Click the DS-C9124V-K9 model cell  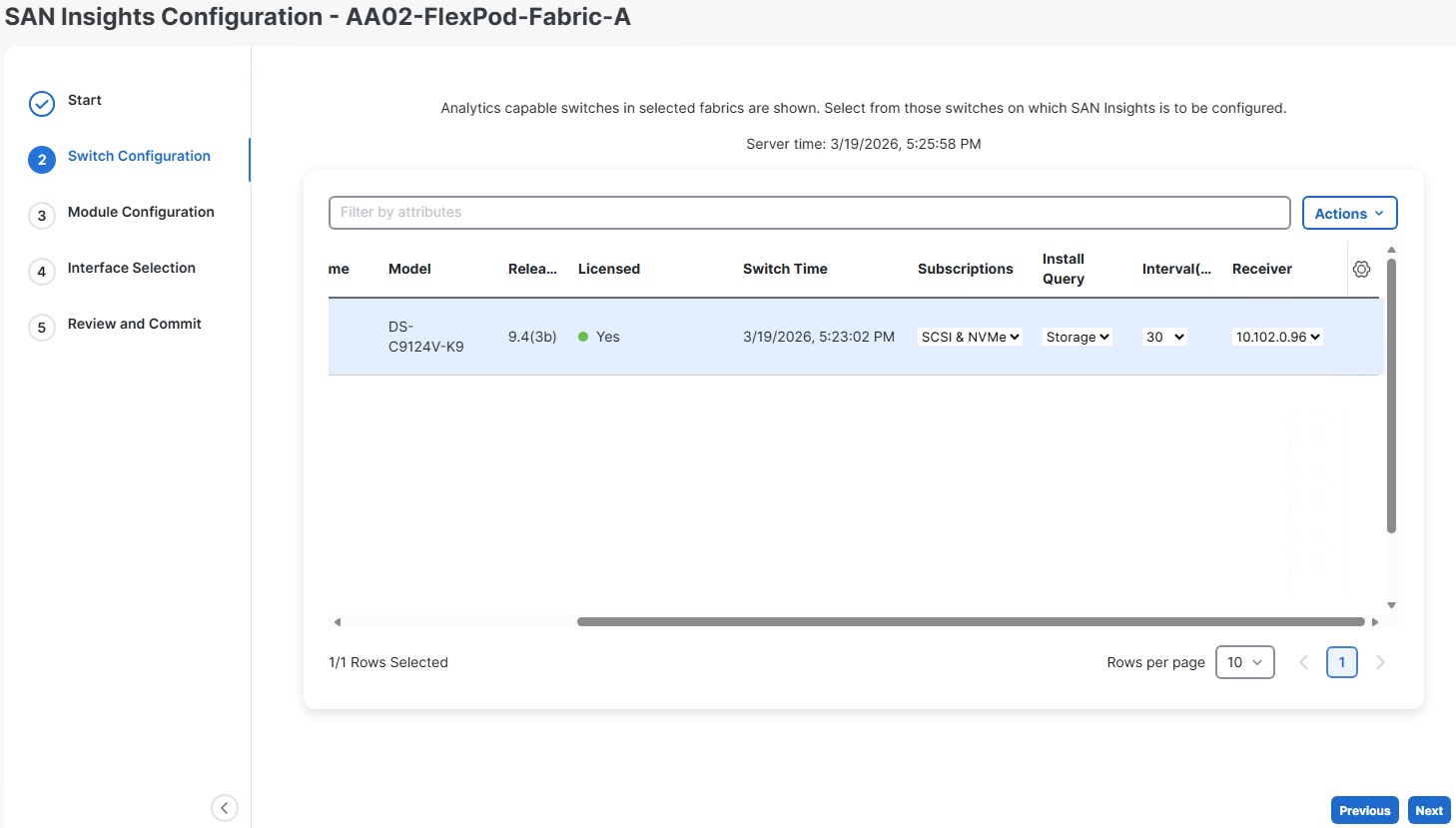click(426, 337)
